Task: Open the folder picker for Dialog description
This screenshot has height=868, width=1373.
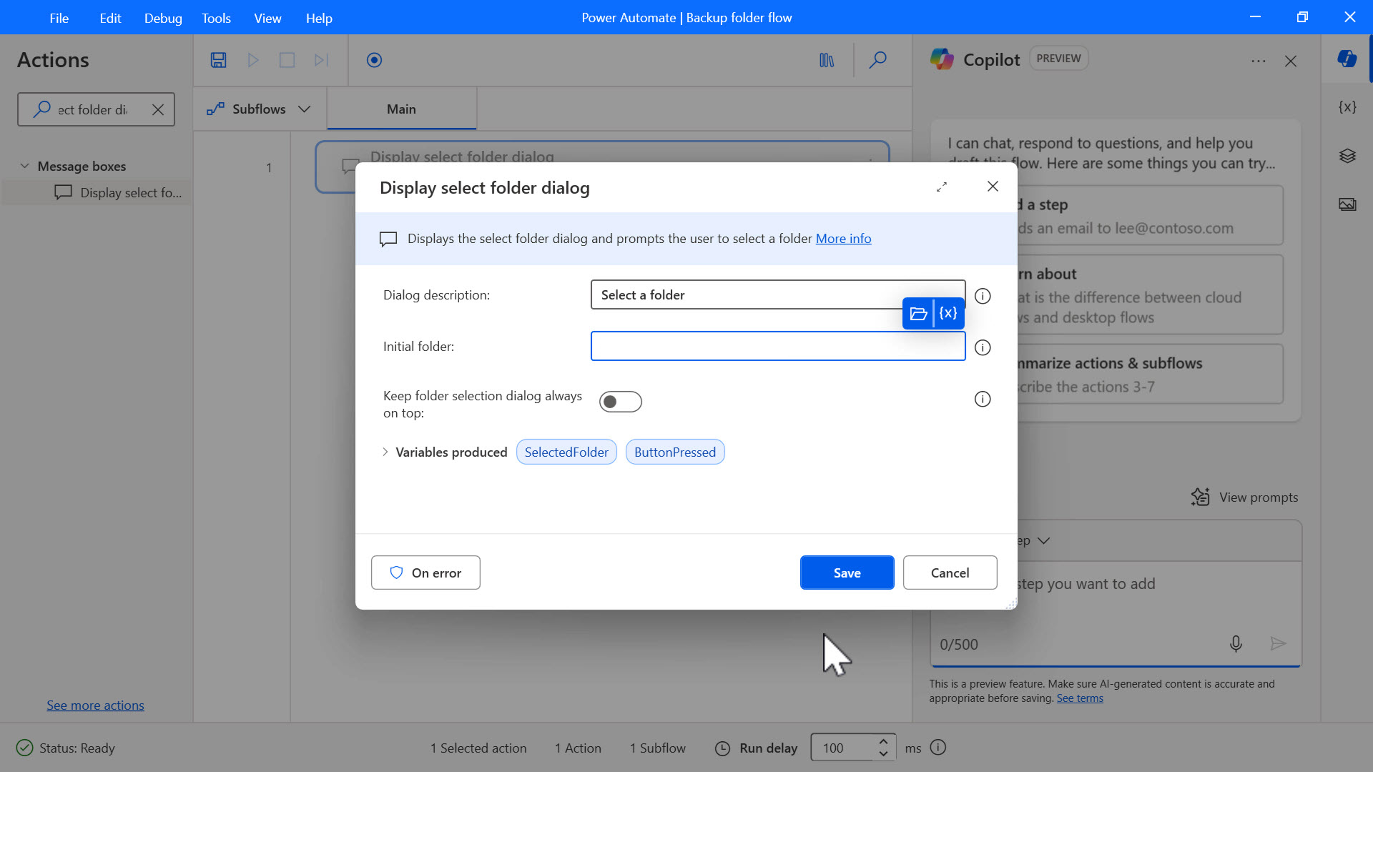Action: tap(919, 313)
